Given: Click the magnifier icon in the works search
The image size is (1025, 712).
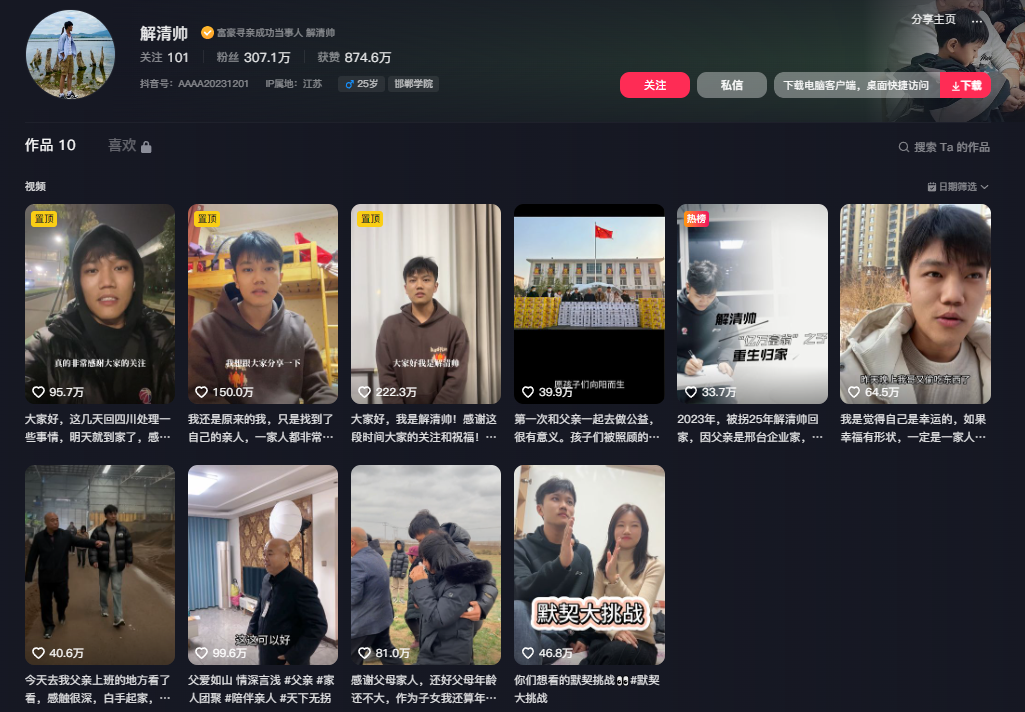Looking at the screenshot, I should (x=904, y=147).
